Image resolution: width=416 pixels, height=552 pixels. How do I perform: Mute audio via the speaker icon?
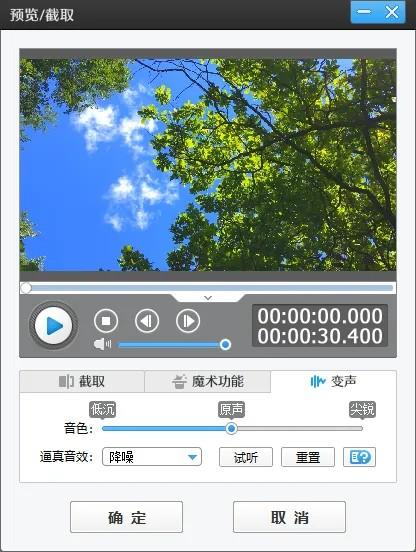click(102, 344)
